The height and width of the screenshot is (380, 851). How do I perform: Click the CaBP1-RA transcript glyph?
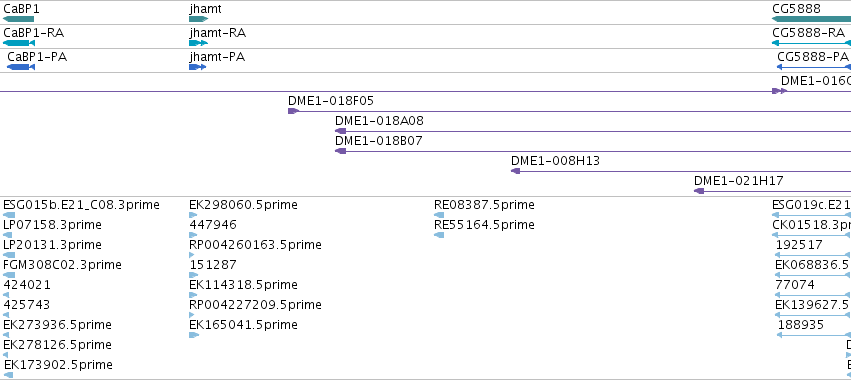click(x=19, y=43)
